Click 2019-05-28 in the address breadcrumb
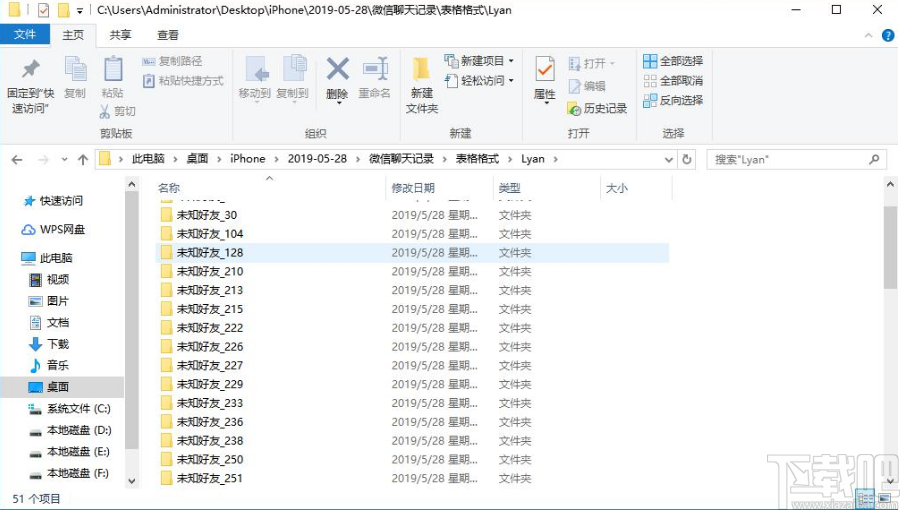The height and width of the screenshot is (510, 902). pos(317,159)
